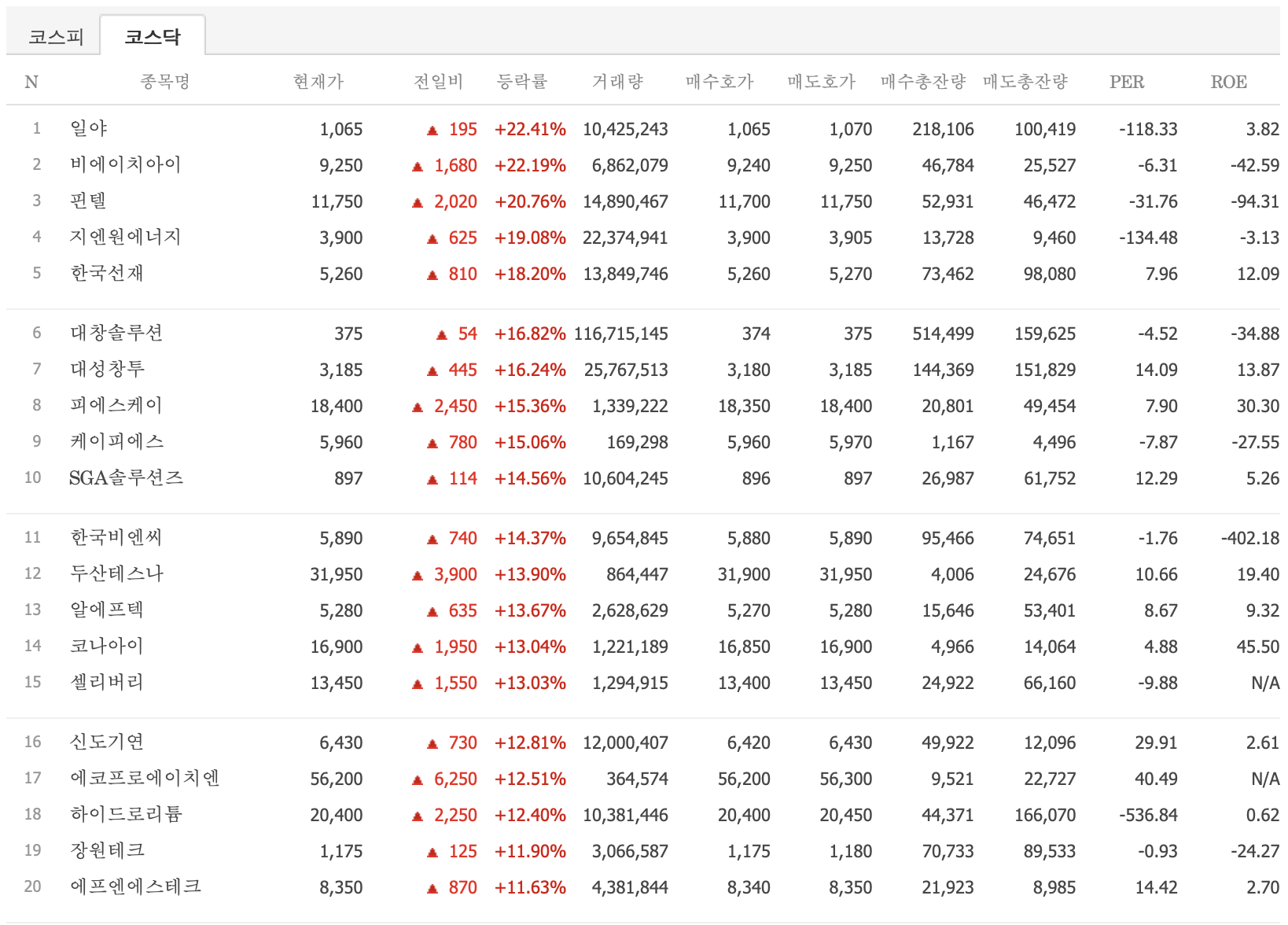Click the -536.84 PER value
Image resolution: width=1288 pixels, height=925 pixels.
pos(1148,815)
